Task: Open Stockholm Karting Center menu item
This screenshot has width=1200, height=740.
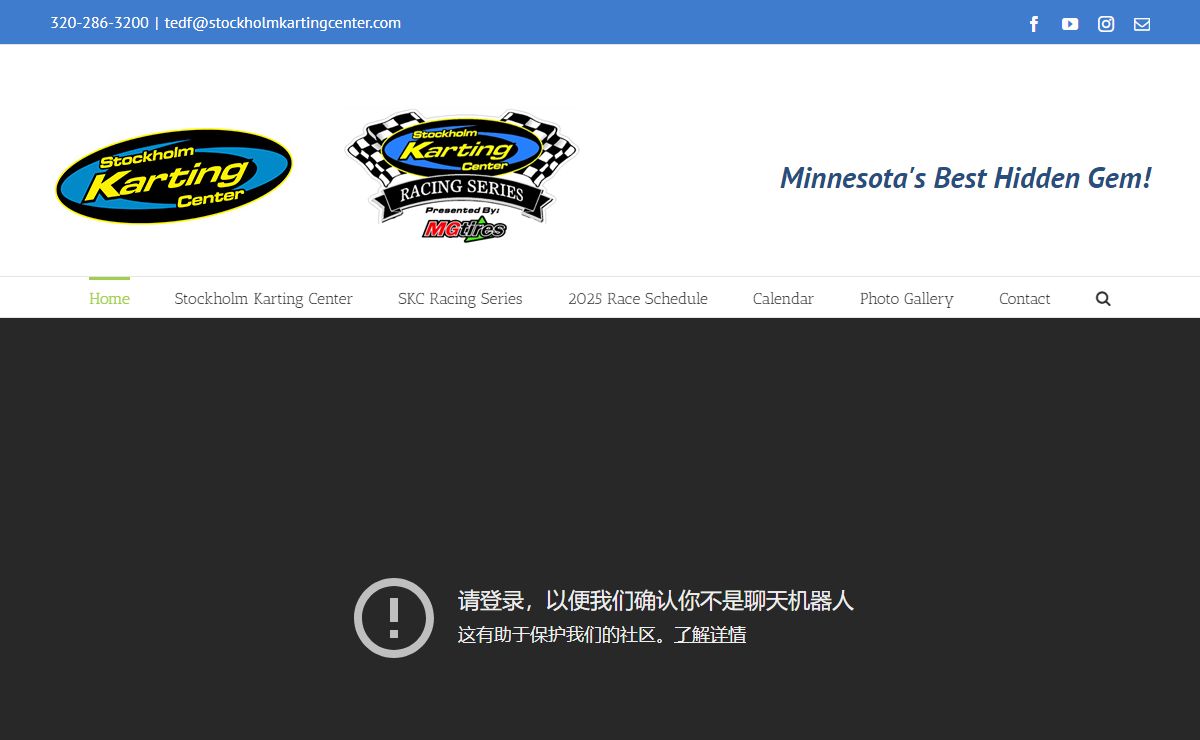Action: (263, 298)
